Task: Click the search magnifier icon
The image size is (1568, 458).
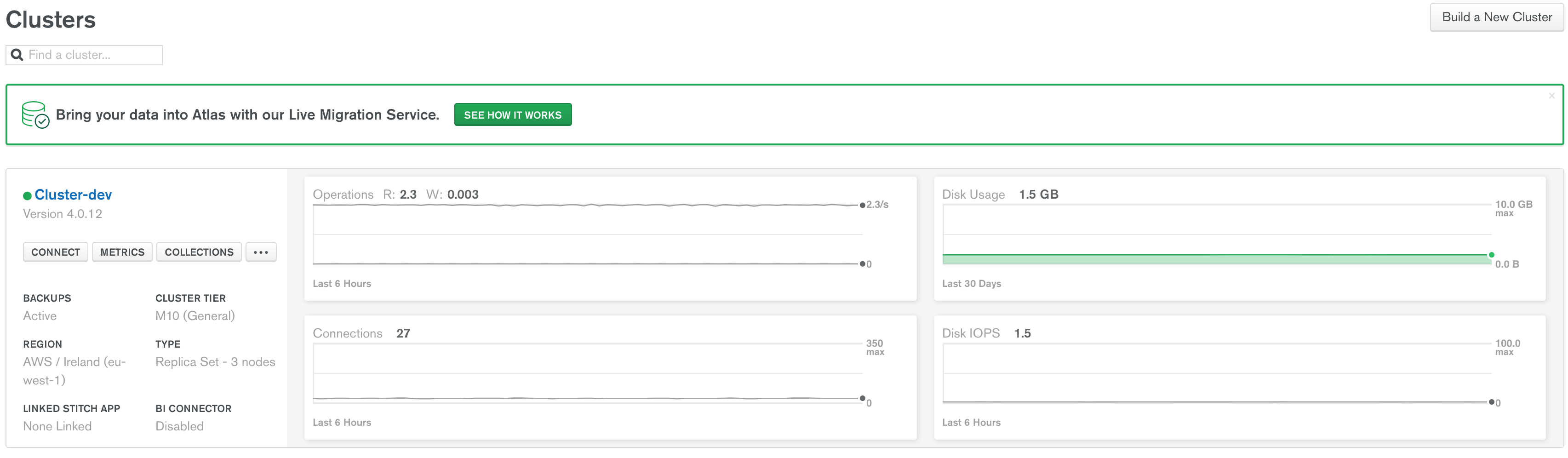Action: pyautogui.click(x=17, y=55)
